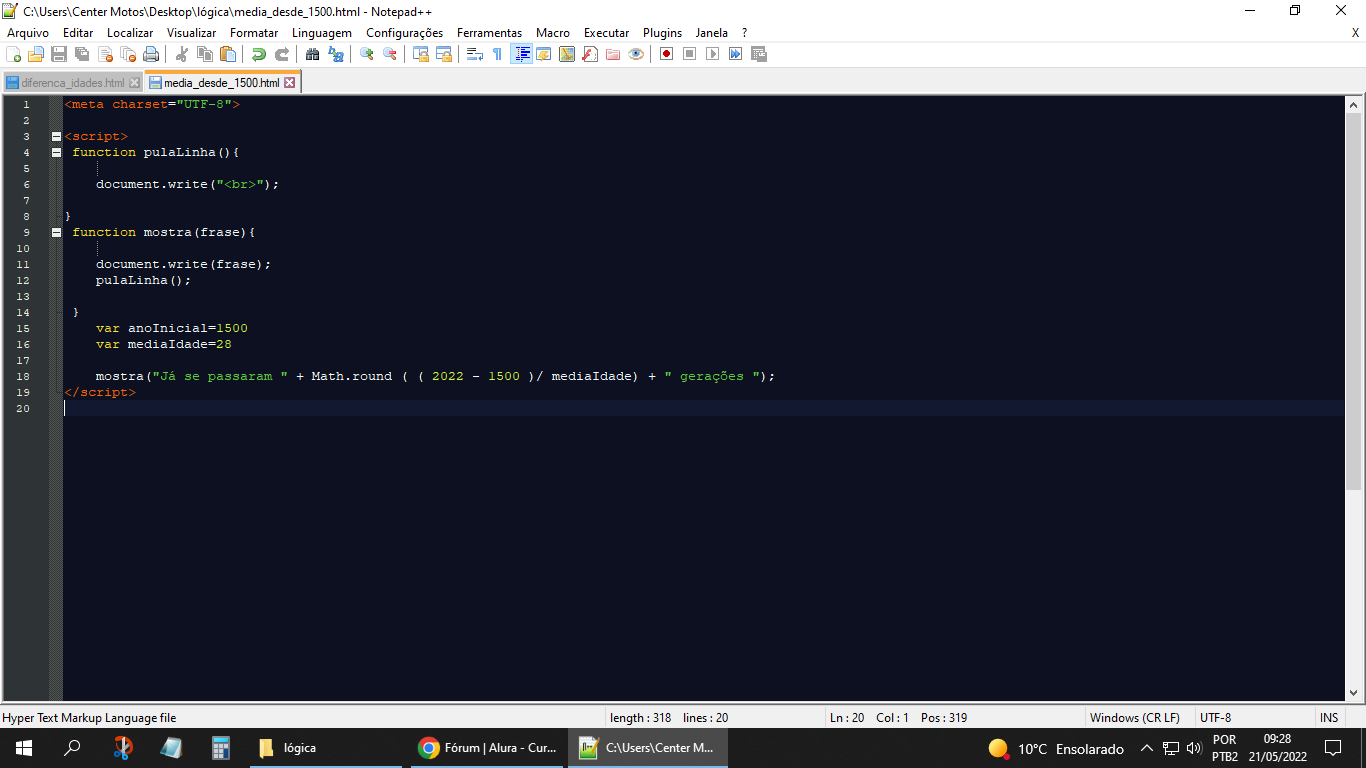Cut selection with the scissors icon
Image resolution: width=1366 pixels, height=768 pixels.
pyautogui.click(x=182, y=54)
